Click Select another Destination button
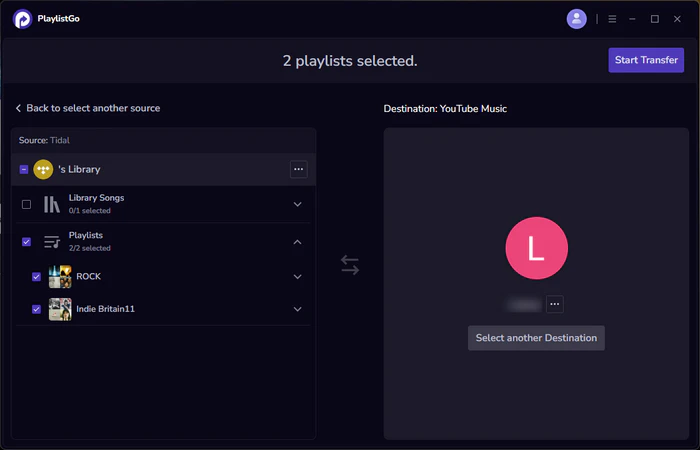Screen dimensions: 700x450 (536, 338)
